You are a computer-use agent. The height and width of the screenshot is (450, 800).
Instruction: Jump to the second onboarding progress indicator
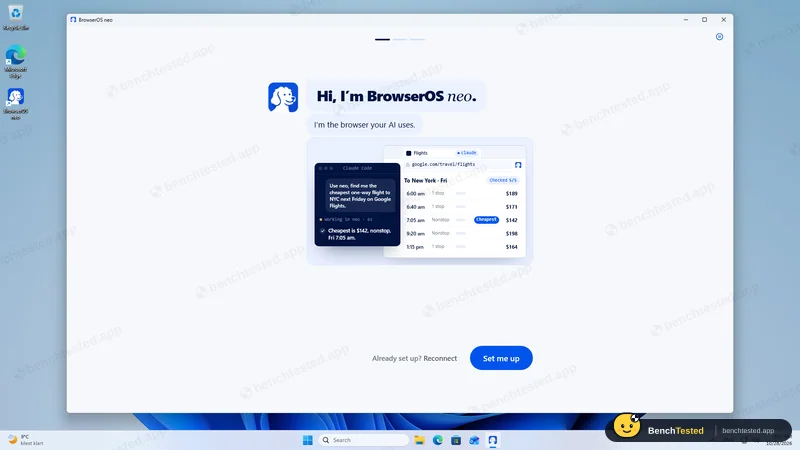coord(400,39)
